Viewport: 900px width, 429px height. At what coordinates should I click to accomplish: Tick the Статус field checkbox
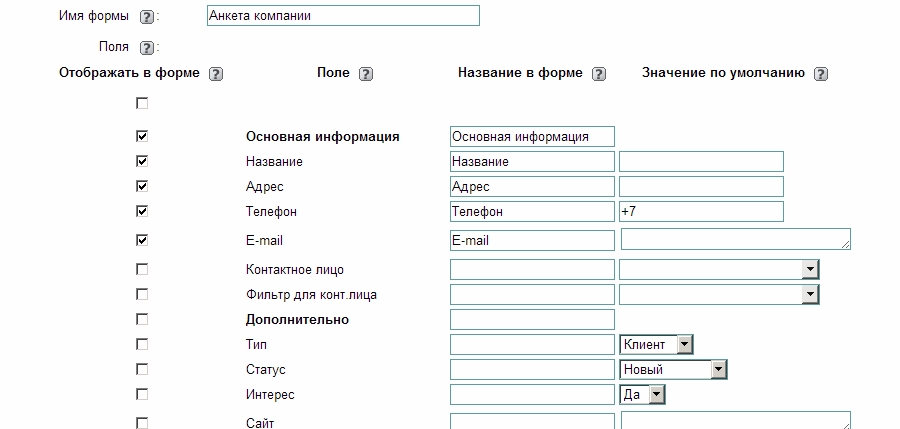[142, 369]
